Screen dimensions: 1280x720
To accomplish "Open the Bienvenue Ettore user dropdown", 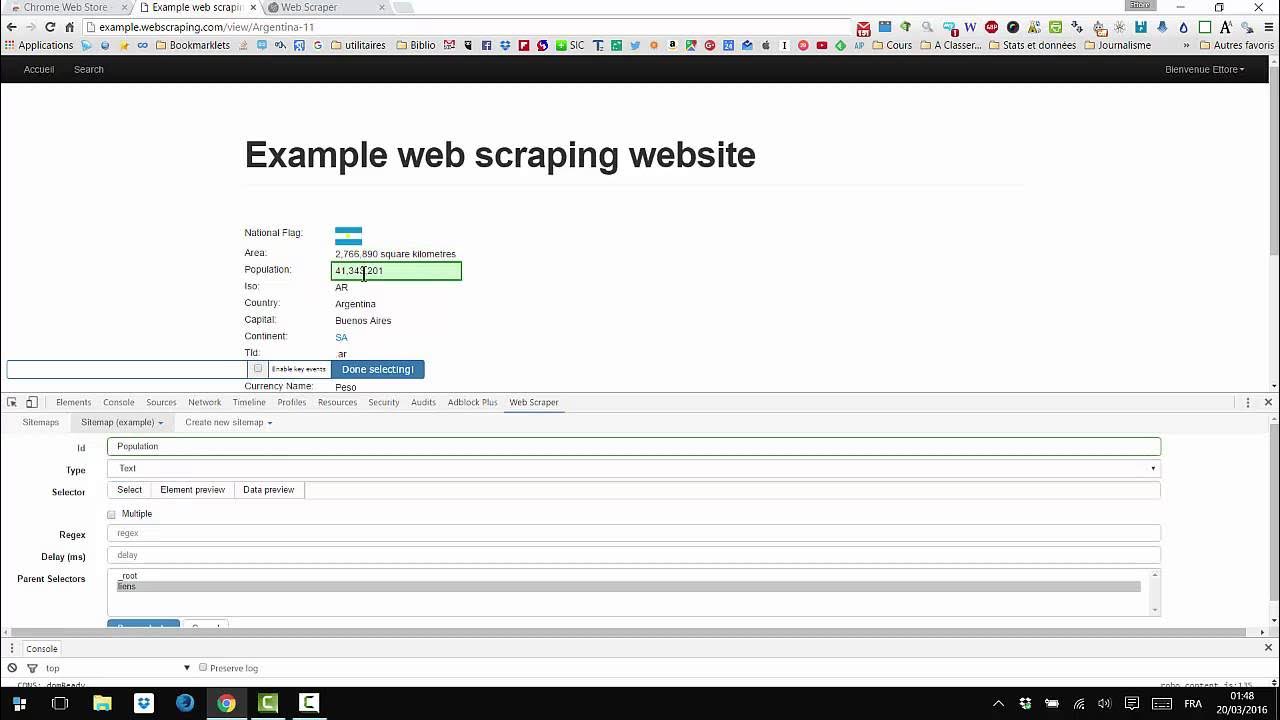I will click(x=1204, y=69).
